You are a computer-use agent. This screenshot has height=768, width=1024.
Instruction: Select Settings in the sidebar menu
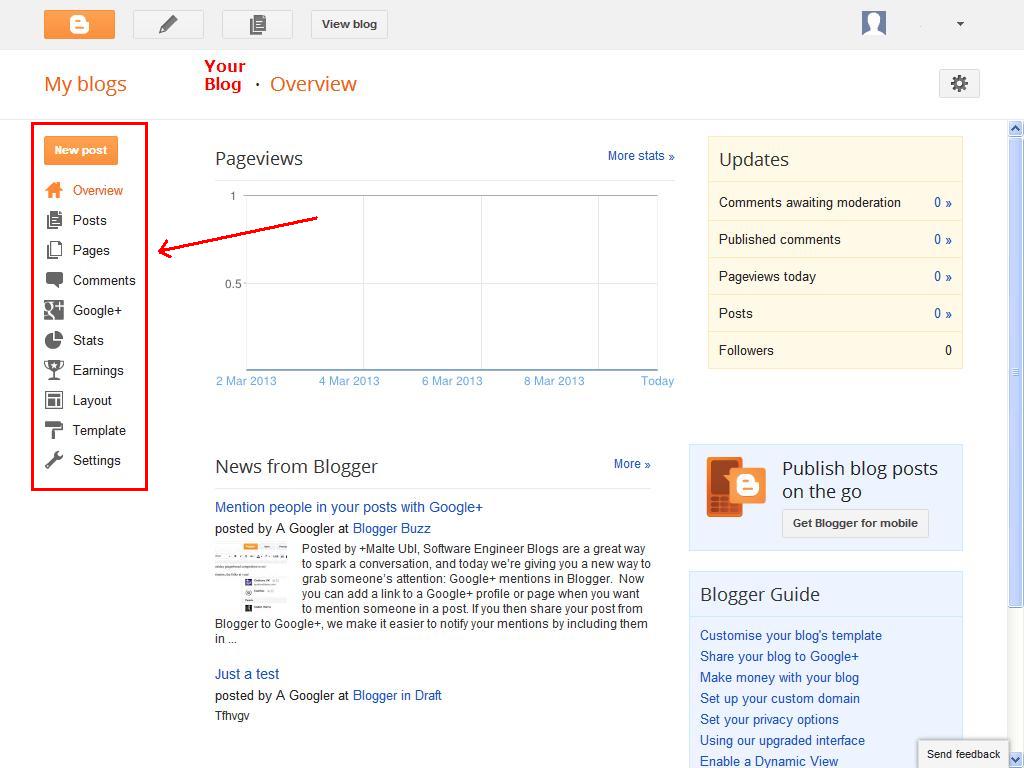[x=97, y=461]
